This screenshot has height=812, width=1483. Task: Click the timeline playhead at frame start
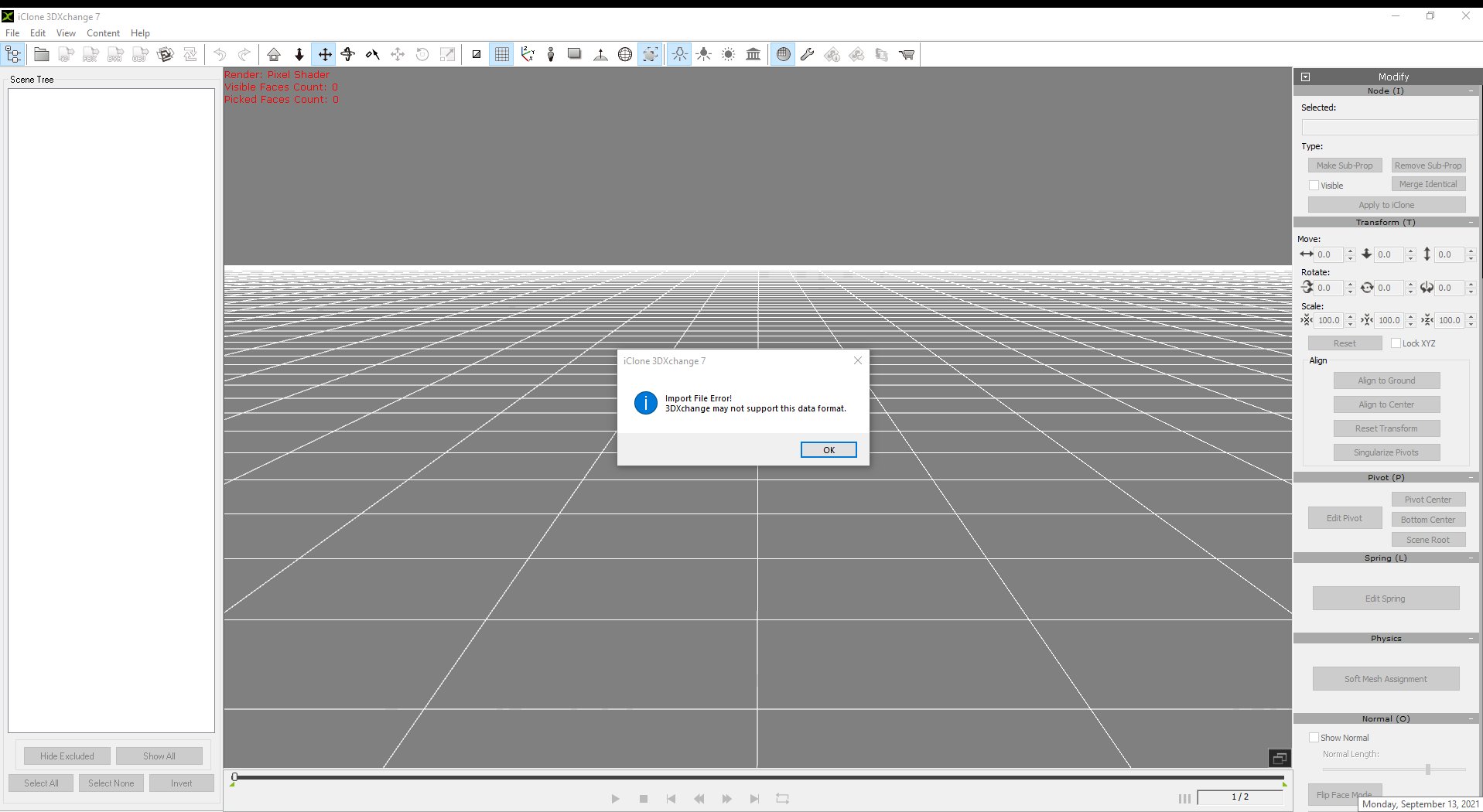pyautogui.click(x=234, y=778)
